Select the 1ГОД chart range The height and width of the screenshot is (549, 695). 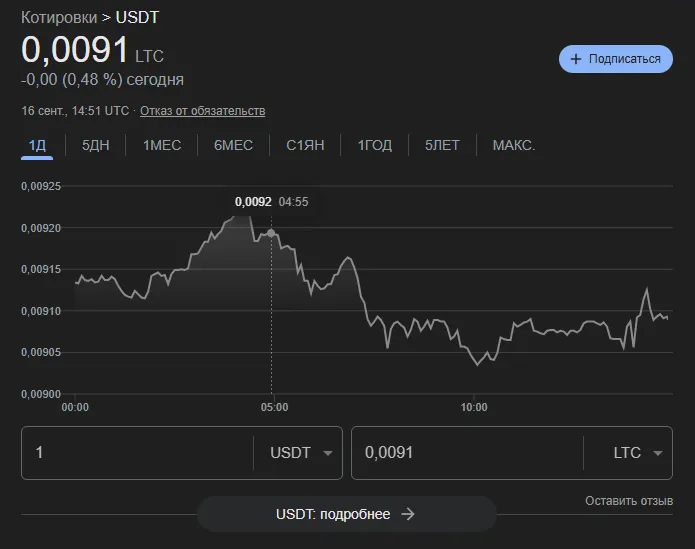[375, 145]
